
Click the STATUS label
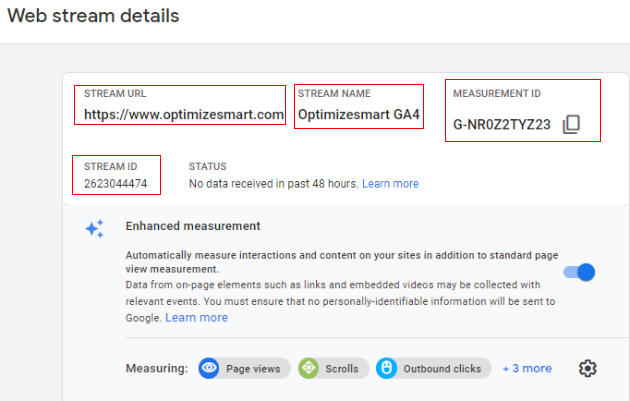[208, 166]
